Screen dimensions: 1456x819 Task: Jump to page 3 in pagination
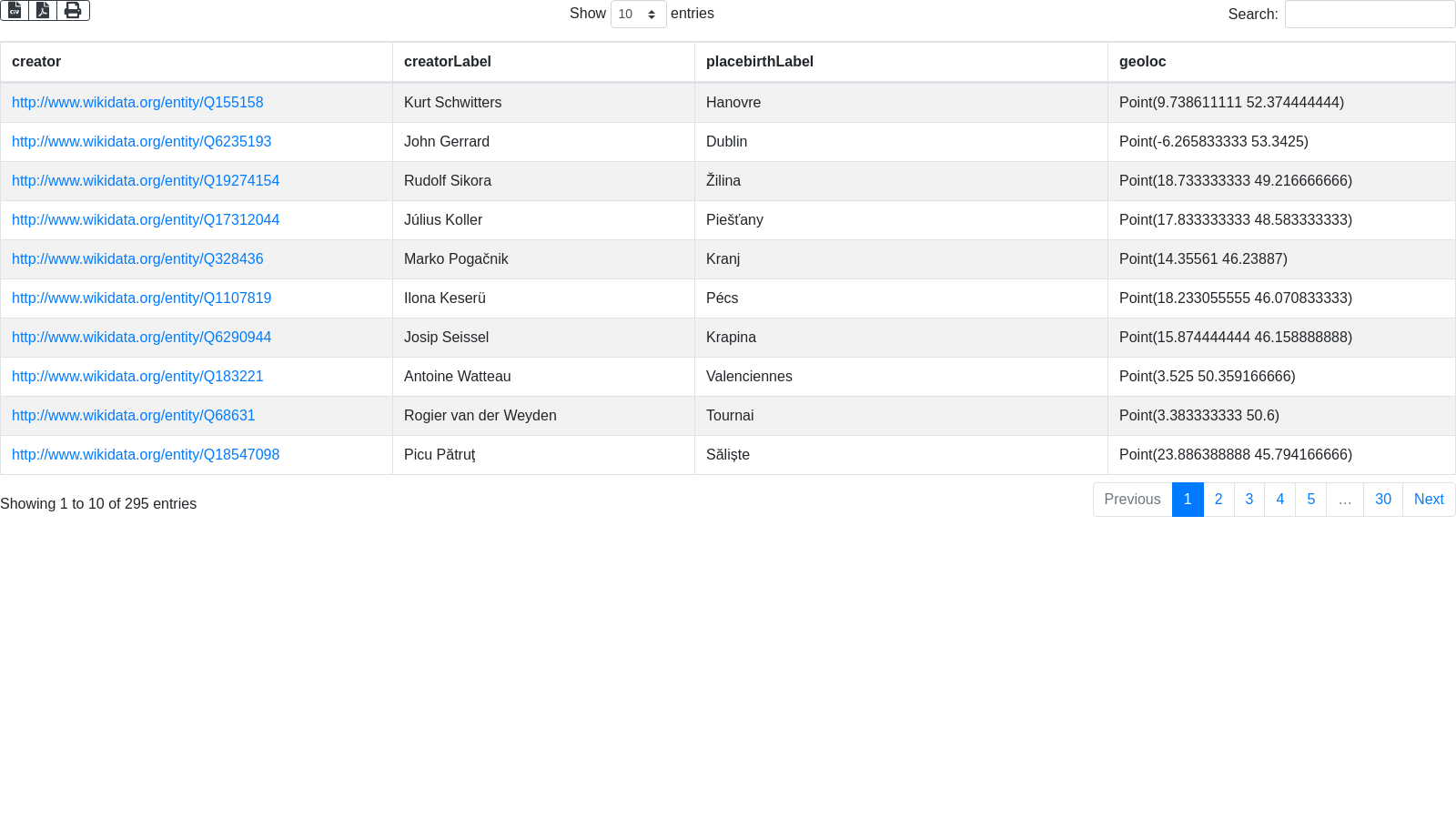(x=1249, y=500)
